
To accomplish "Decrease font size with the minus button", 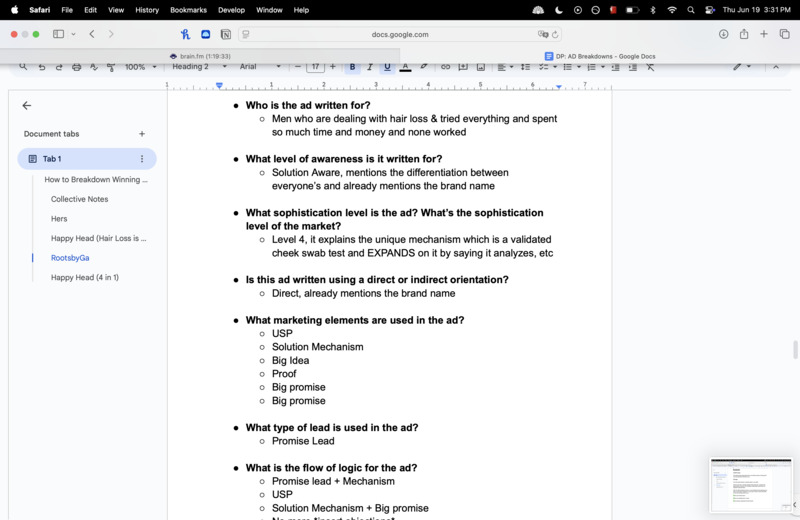I will [298, 67].
